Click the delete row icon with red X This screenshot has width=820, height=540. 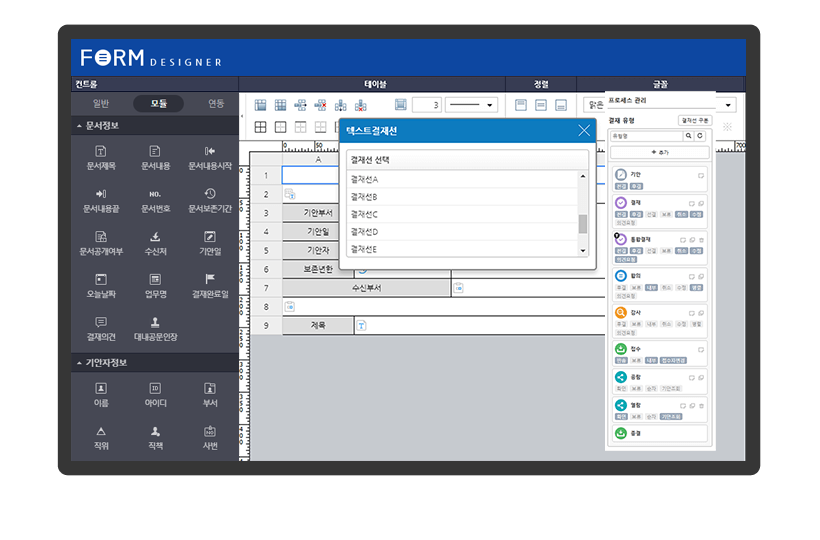click(x=321, y=105)
